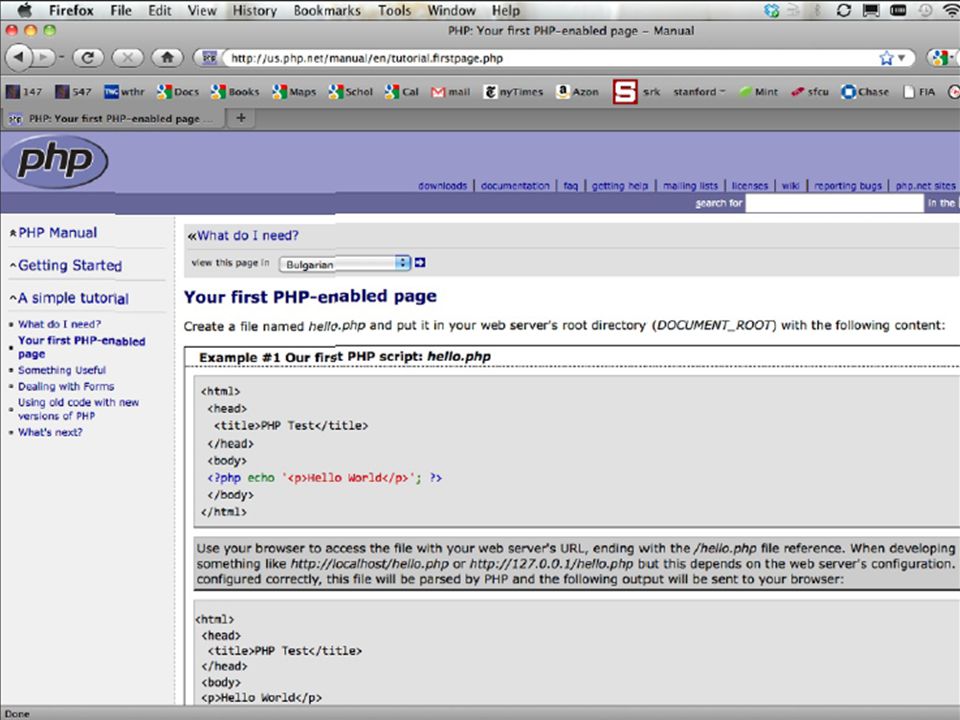Open the Books bookmark
The image size is (960, 720).
[234, 92]
